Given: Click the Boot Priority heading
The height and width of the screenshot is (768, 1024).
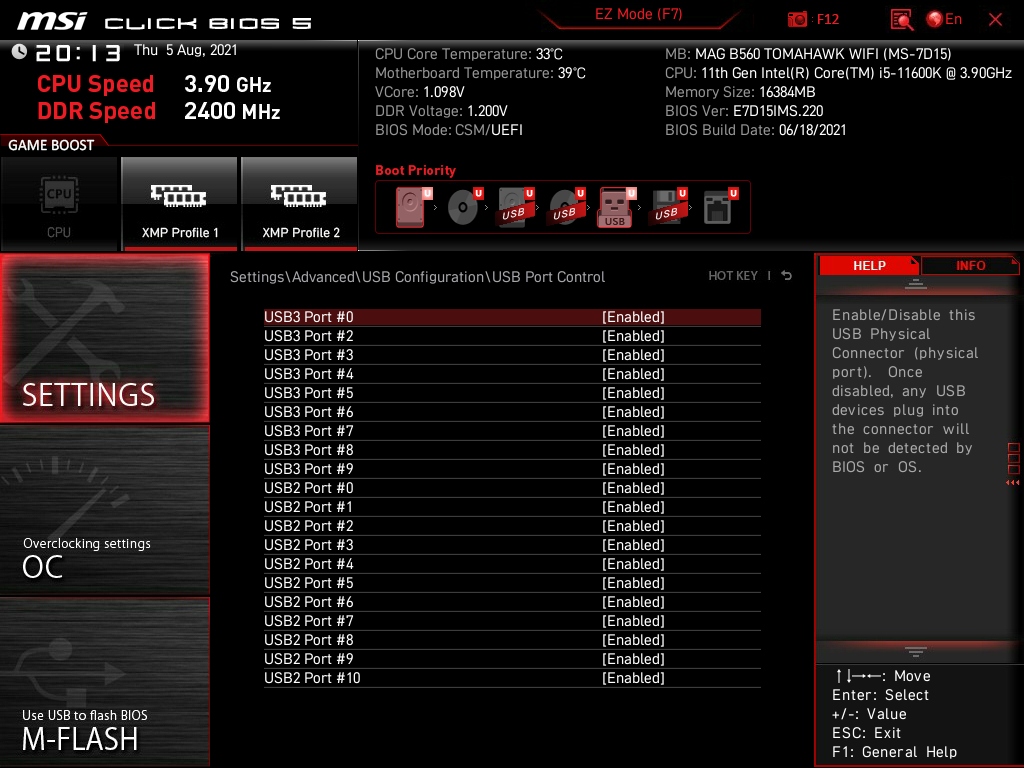Looking at the screenshot, I should pos(415,170).
